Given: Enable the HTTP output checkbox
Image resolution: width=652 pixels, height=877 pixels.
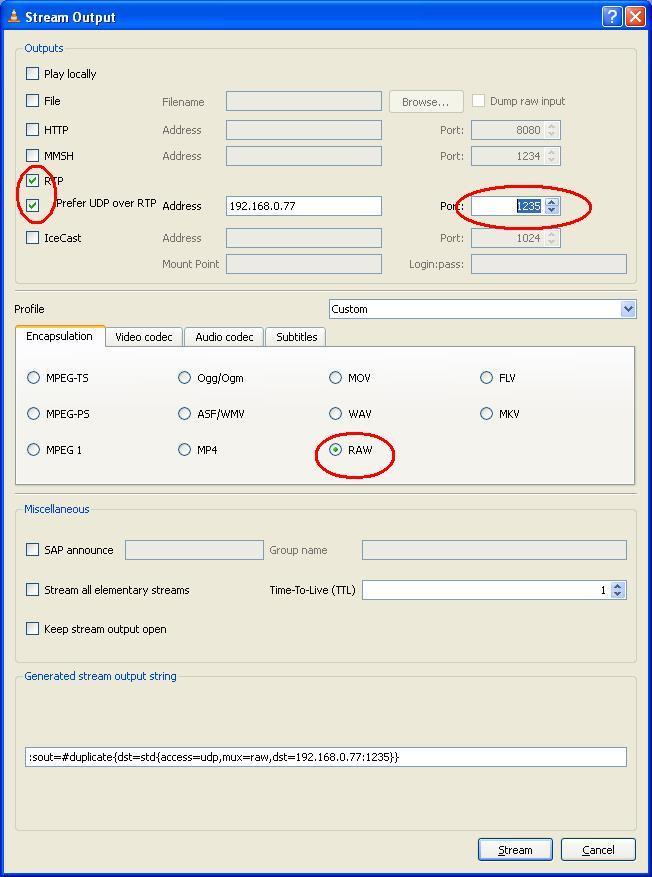Looking at the screenshot, I should click(x=32, y=130).
